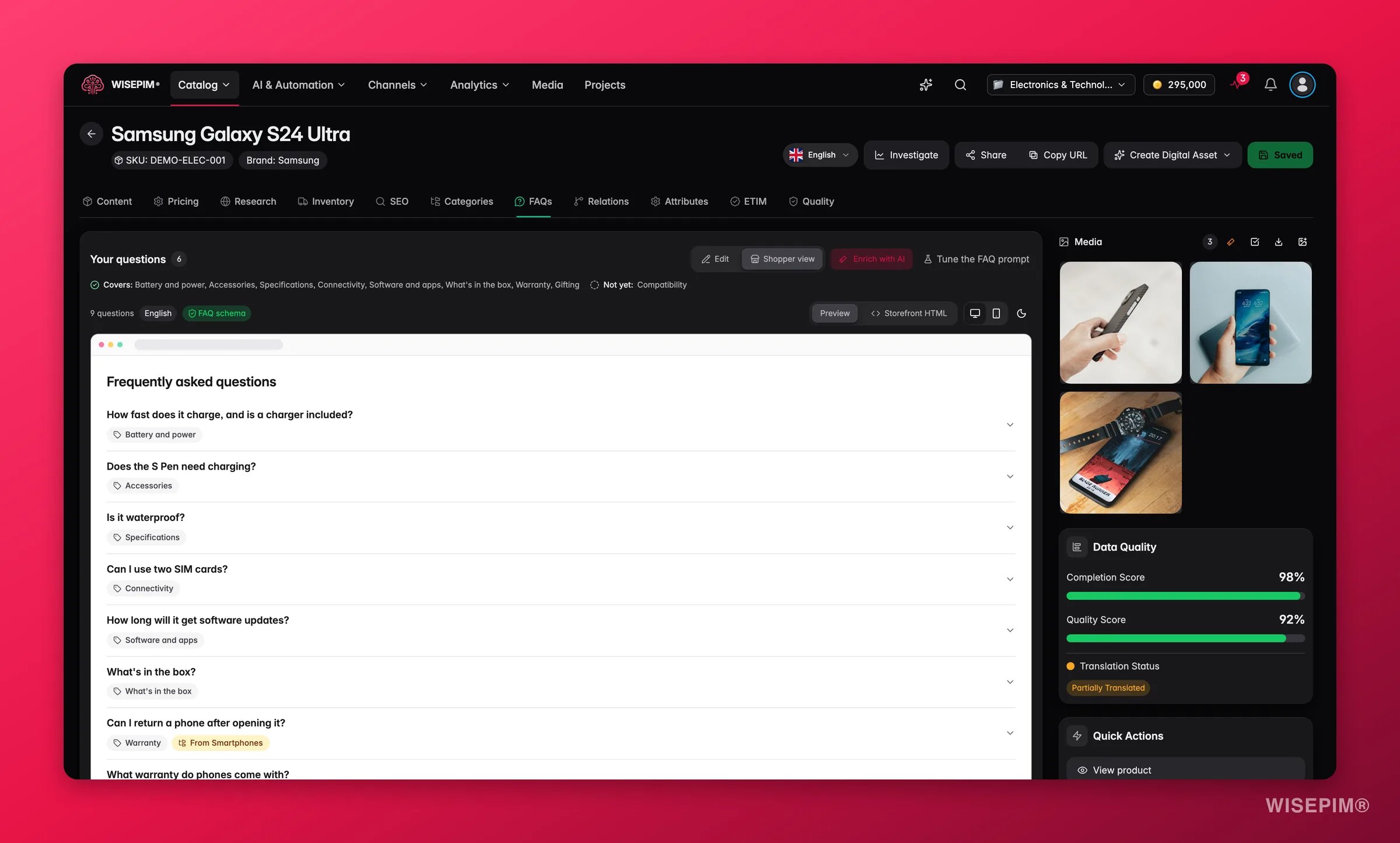Image resolution: width=1400 pixels, height=843 pixels.
Task: Click the Data Quality panel icon
Action: (x=1077, y=547)
